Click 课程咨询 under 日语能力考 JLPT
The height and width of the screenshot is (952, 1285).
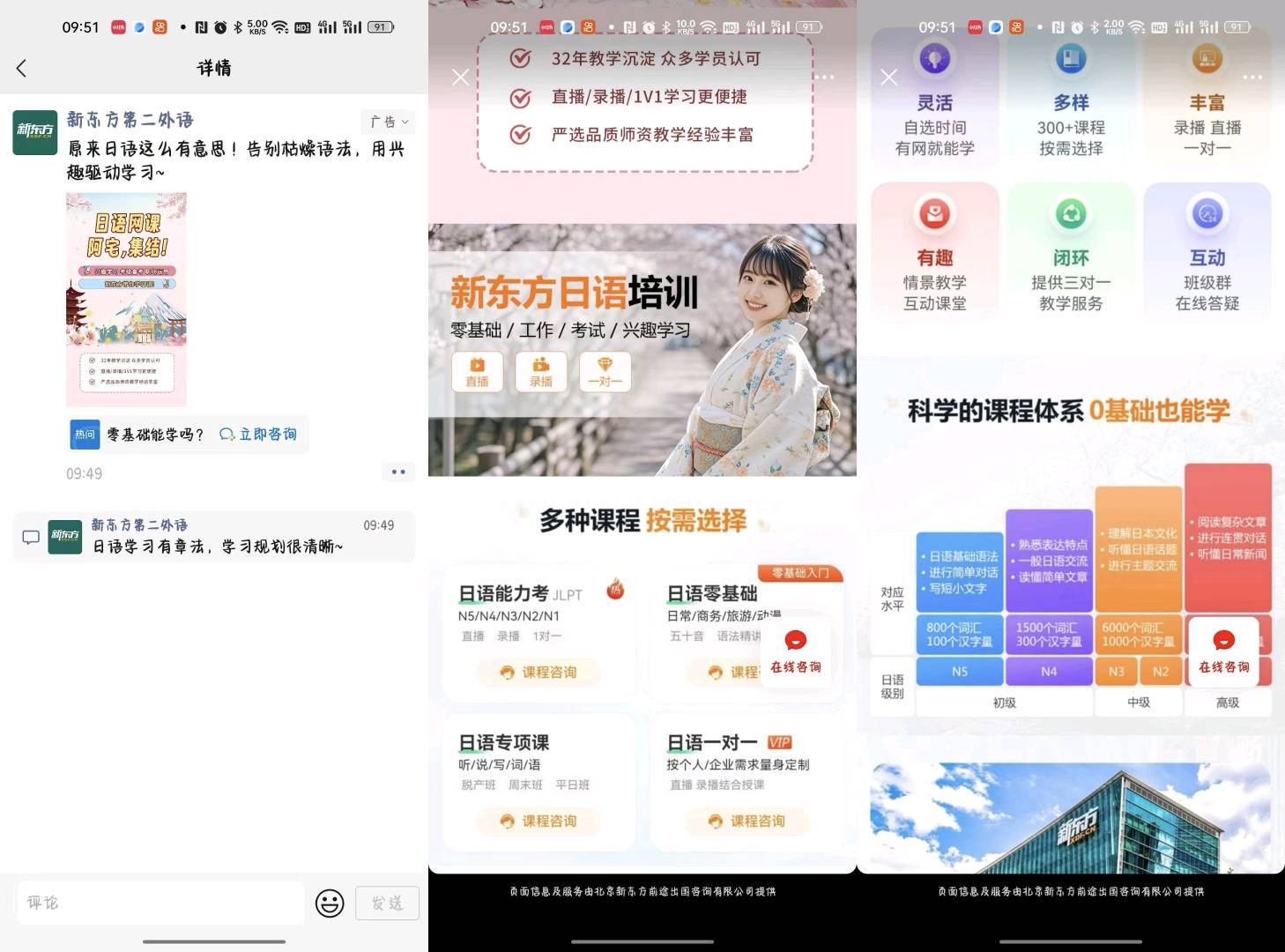[539, 673]
